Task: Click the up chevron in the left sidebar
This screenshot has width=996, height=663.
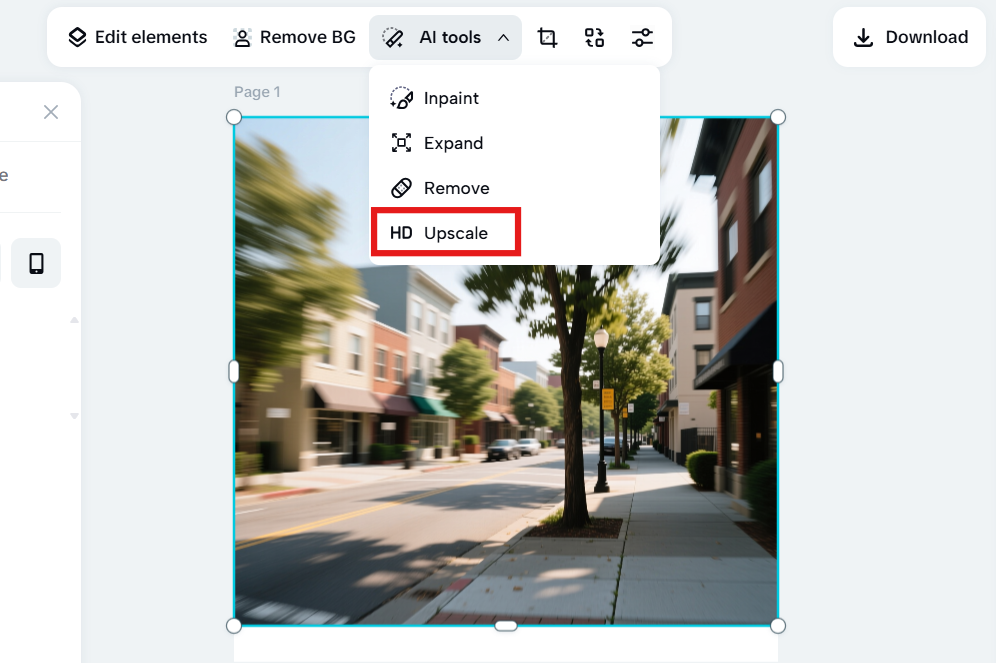Action: click(x=73, y=320)
